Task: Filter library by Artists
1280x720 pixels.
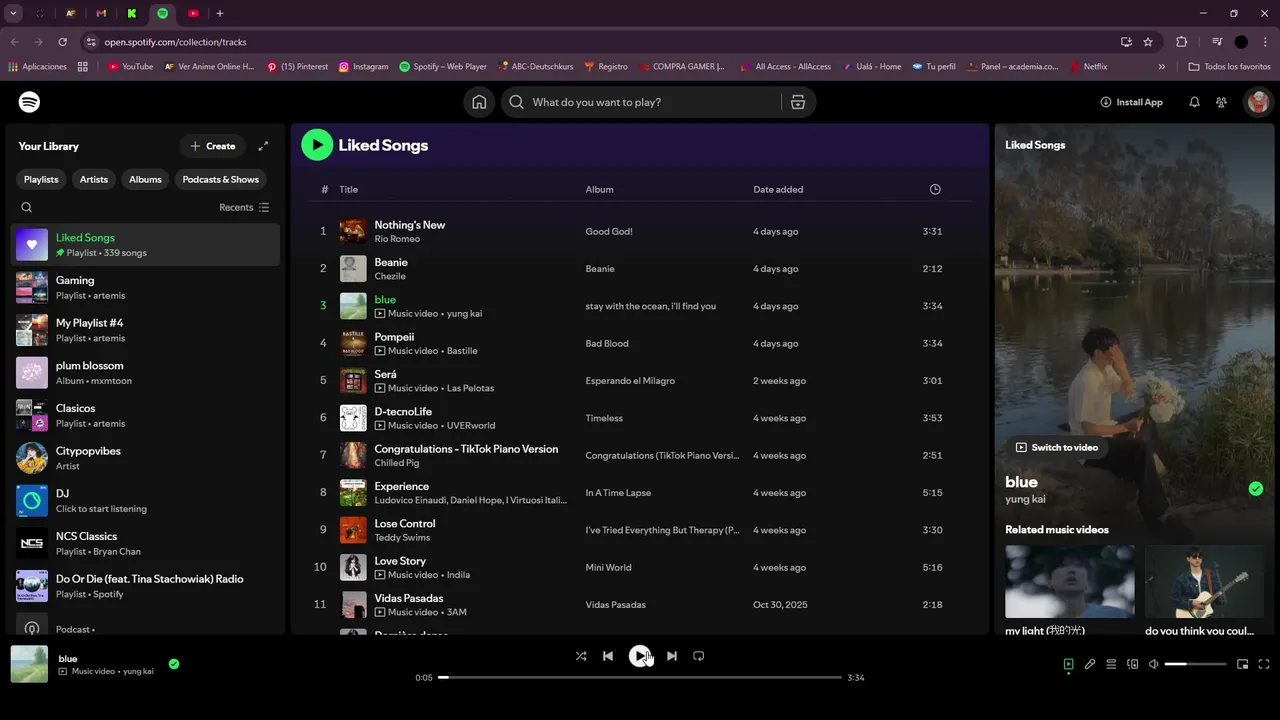Action: point(94,179)
